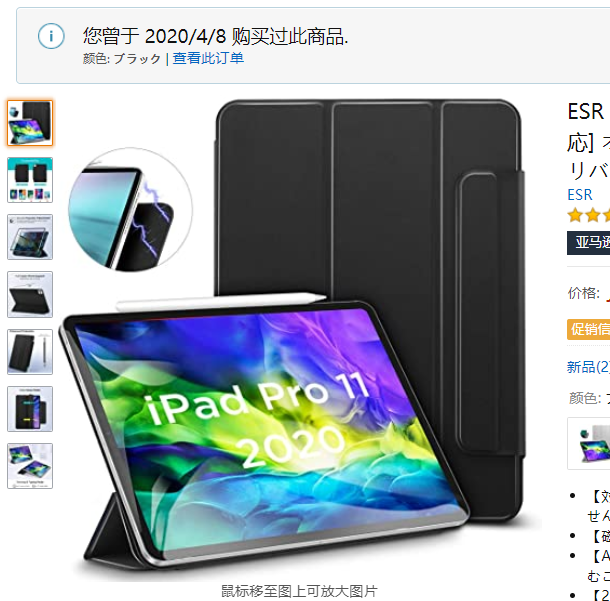Click the orange 促销信息 promotion label
The width and height of the screenshot is (610, 601).
(589, 329)
